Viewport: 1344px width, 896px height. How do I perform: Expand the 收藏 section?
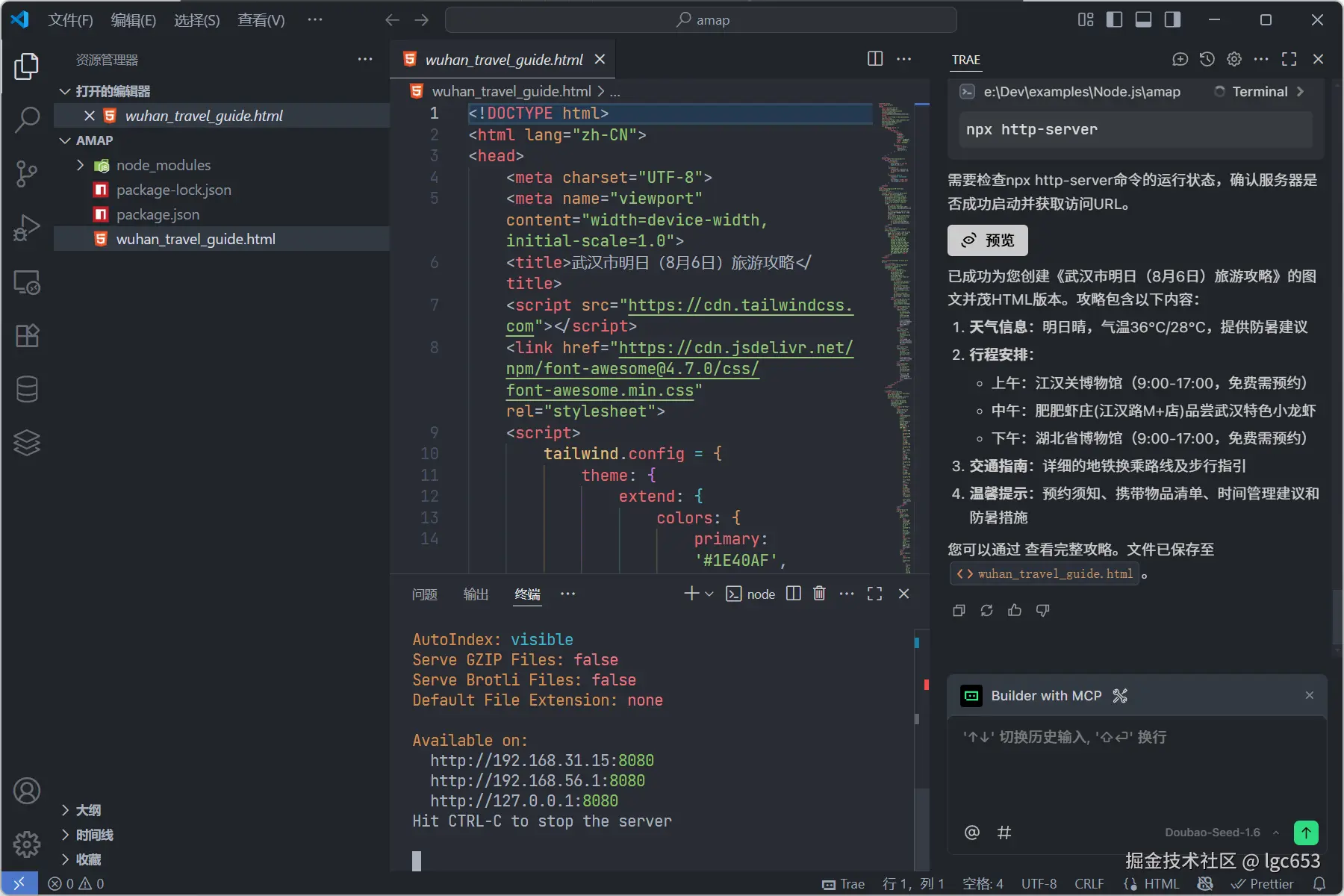[65, 859]
